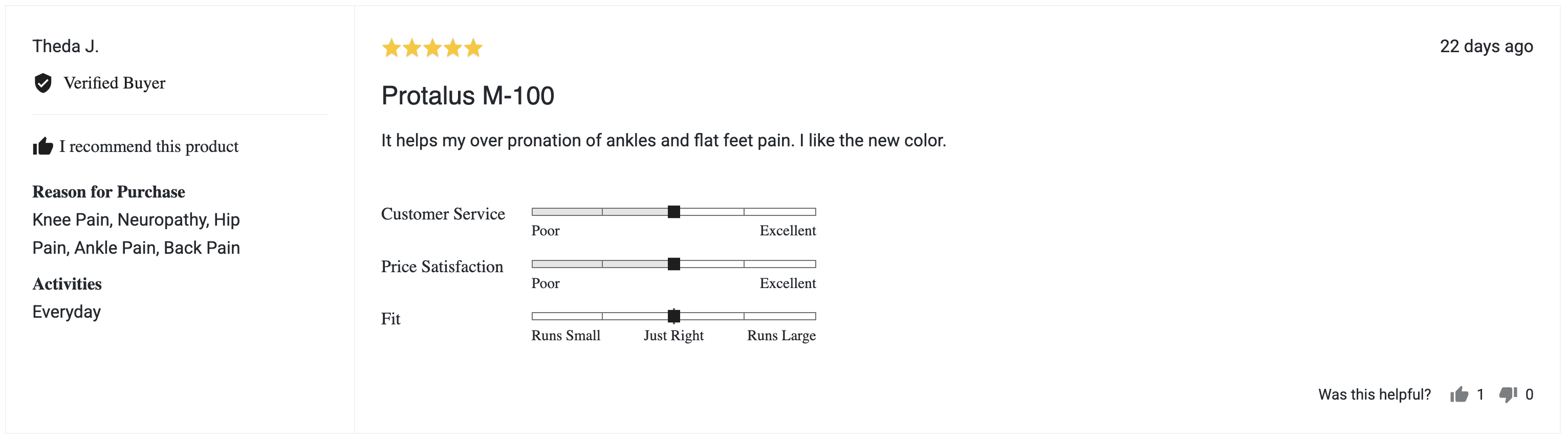Click the unhelpful downvote count 0

pos(1529,394)
